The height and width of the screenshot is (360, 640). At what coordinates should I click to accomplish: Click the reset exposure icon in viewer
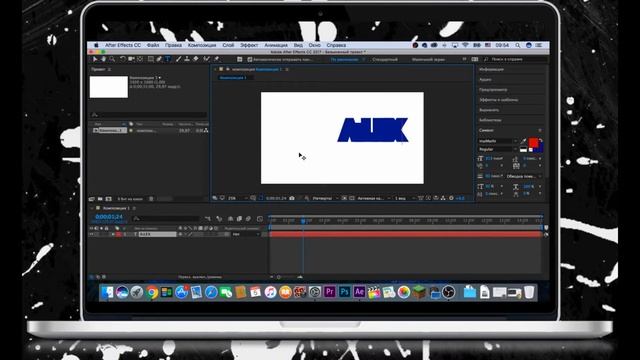451,198
